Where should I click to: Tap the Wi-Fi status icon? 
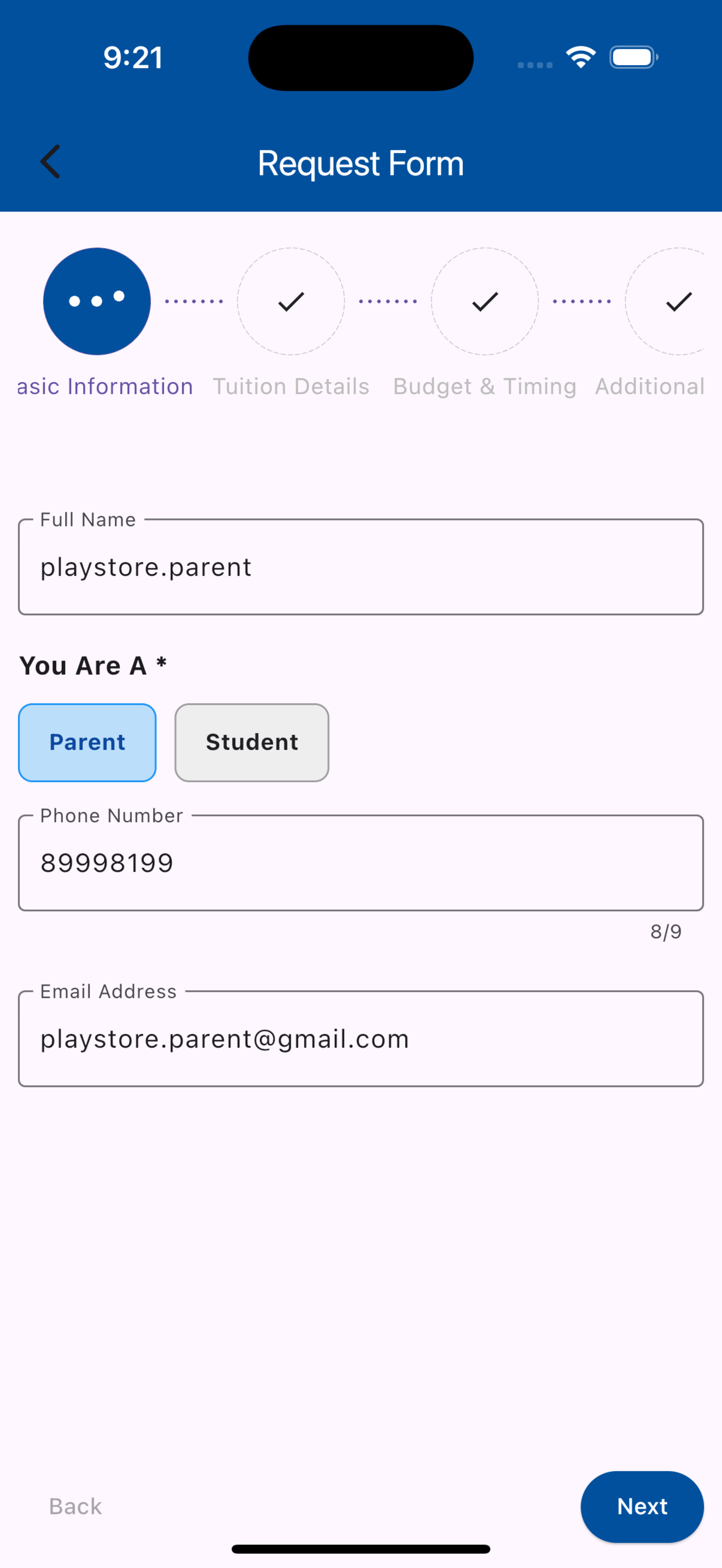click(581, 57)
